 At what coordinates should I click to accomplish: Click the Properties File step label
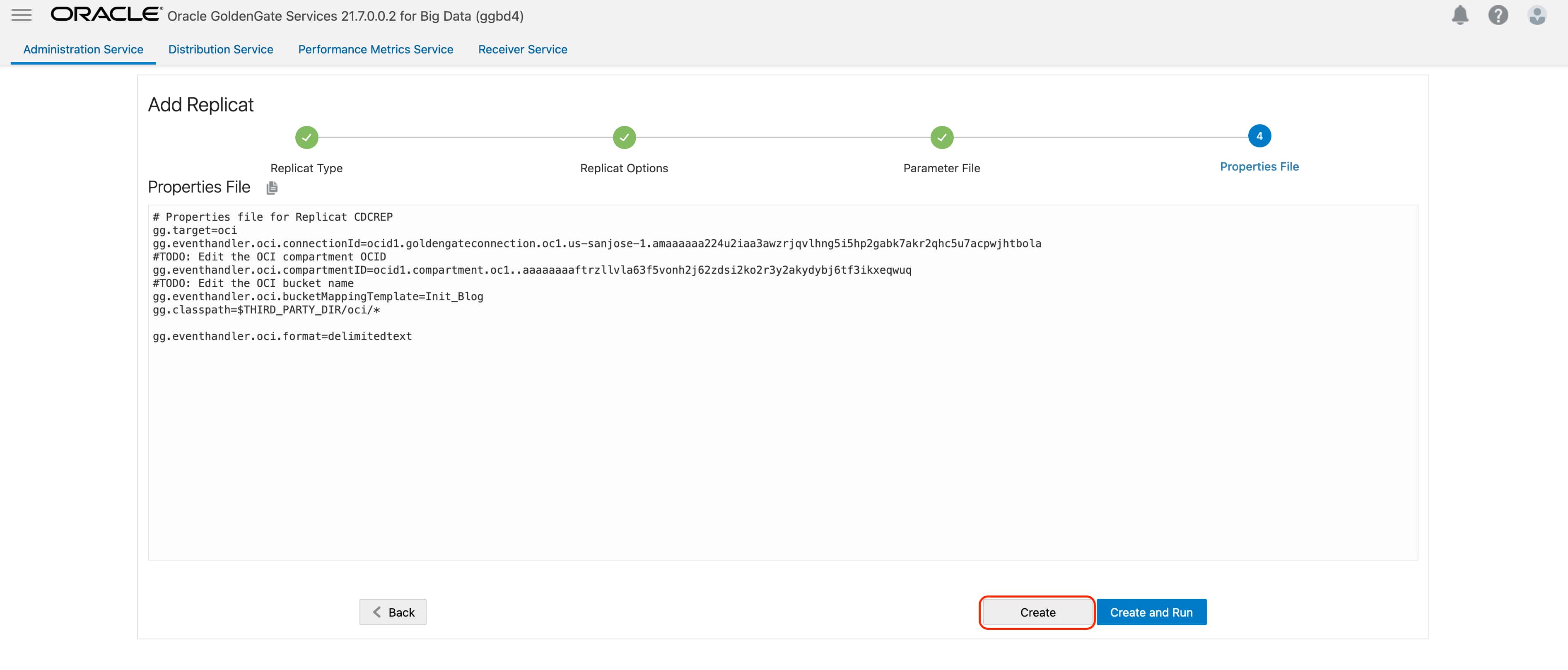point(1259,167)
